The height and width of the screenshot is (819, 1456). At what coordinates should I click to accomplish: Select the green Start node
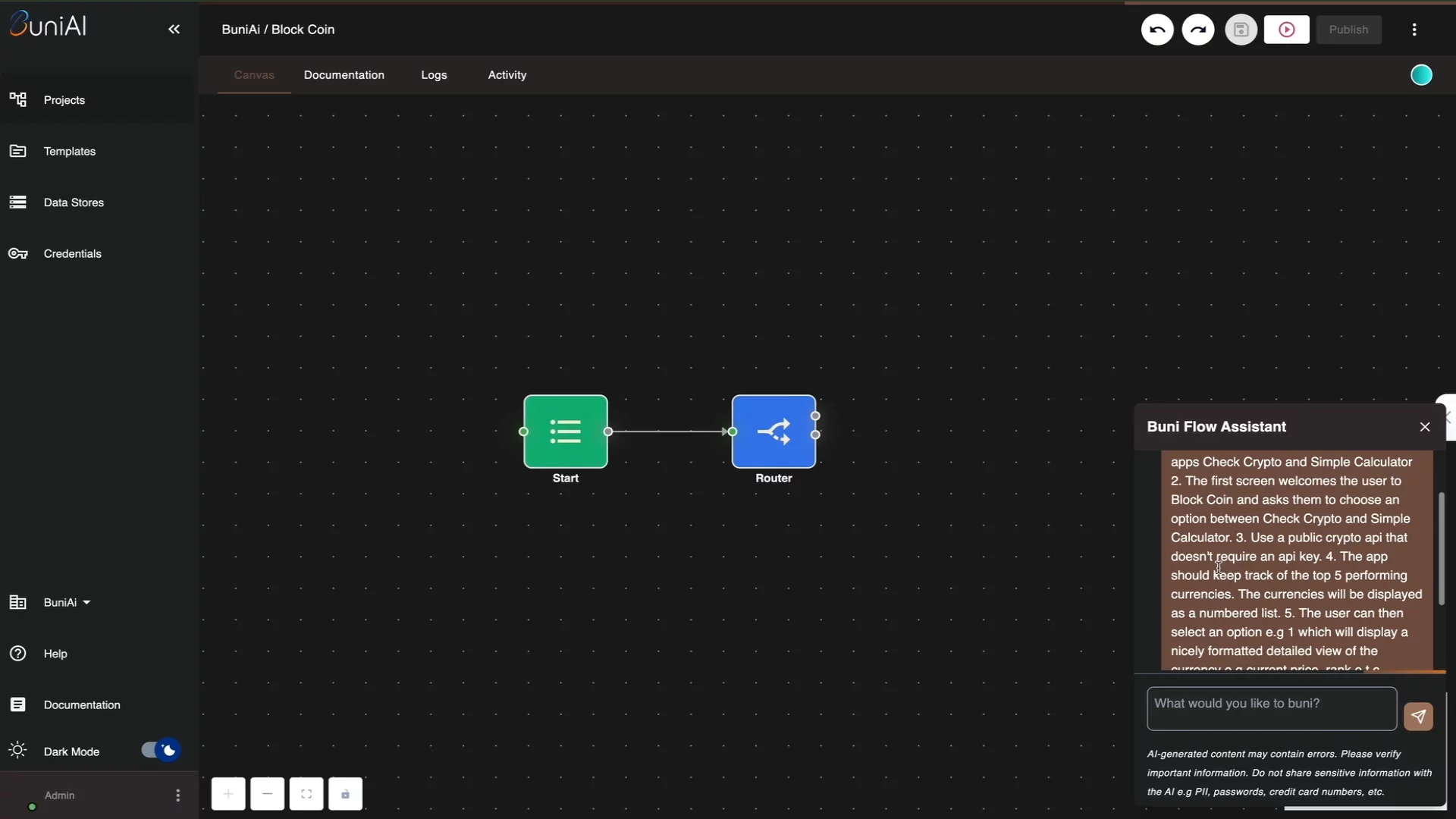566,431
